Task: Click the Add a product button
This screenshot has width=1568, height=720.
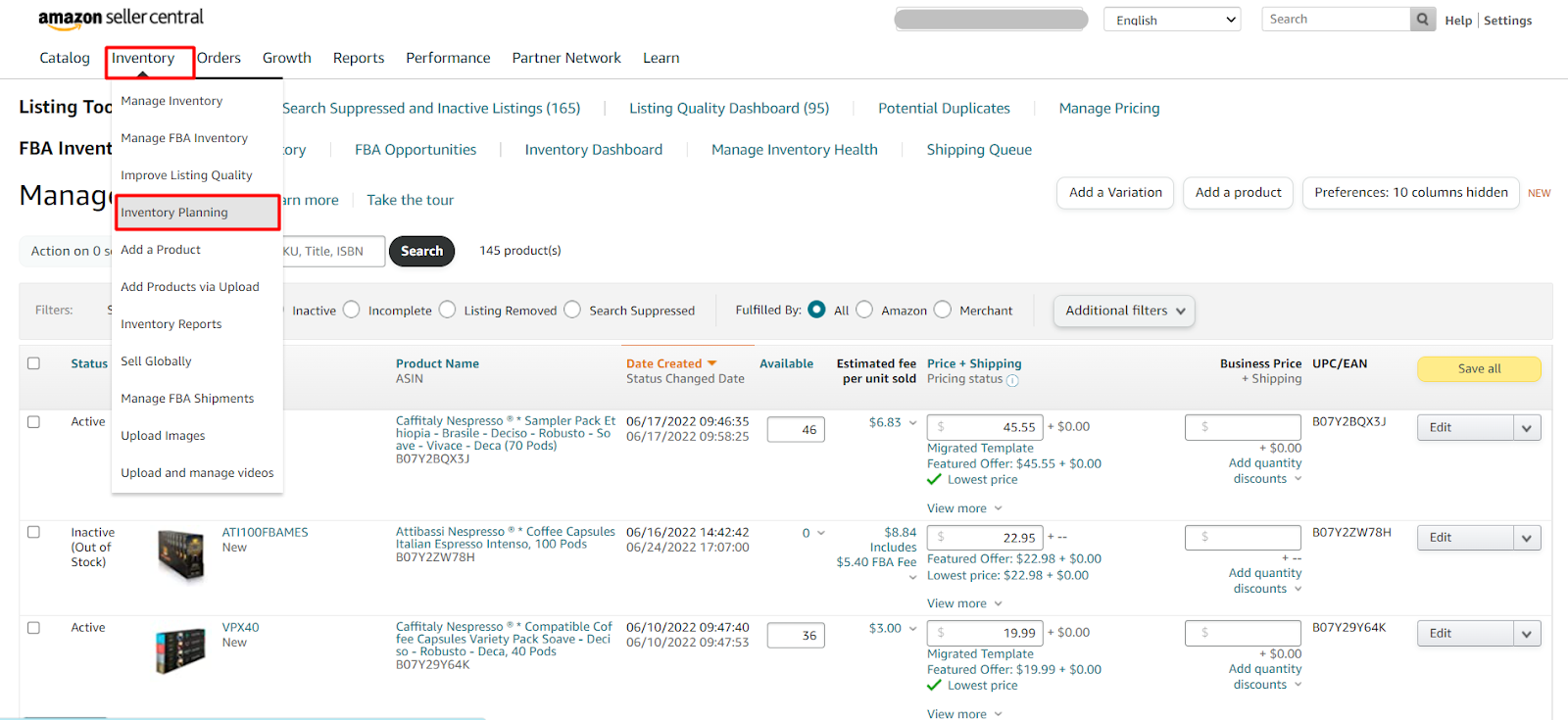Action: (x=1239, y=193)
